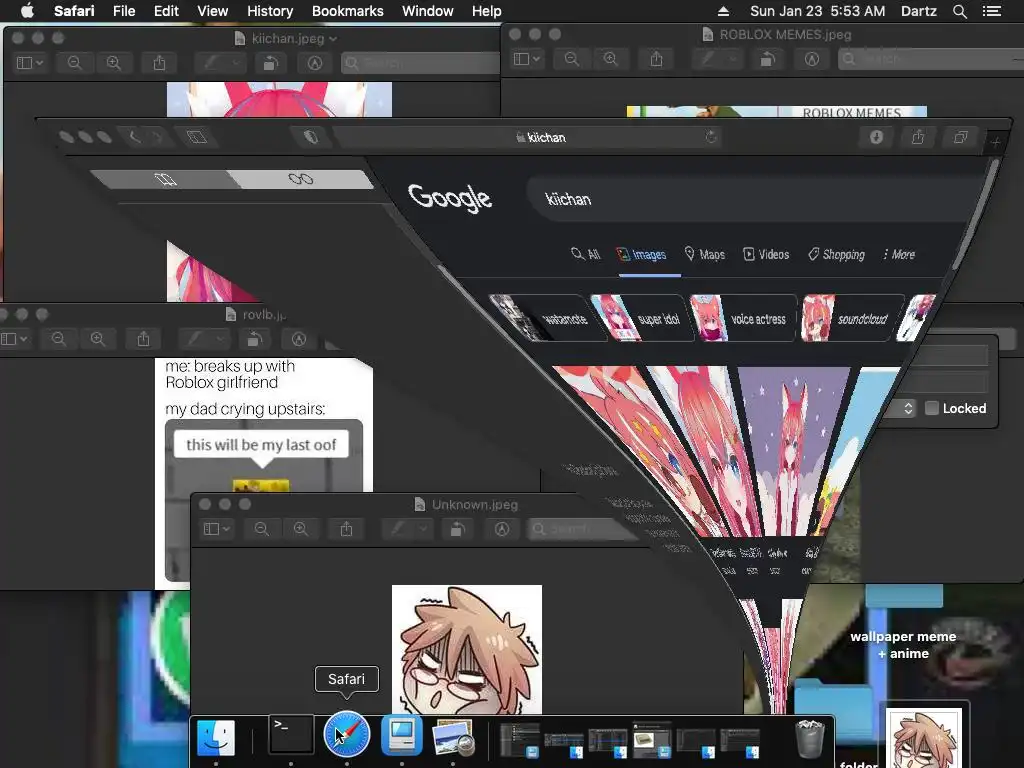Click Safari page vertical scrollbar
The height and width of the screenshot is (768, 1024).
point(974,216)
